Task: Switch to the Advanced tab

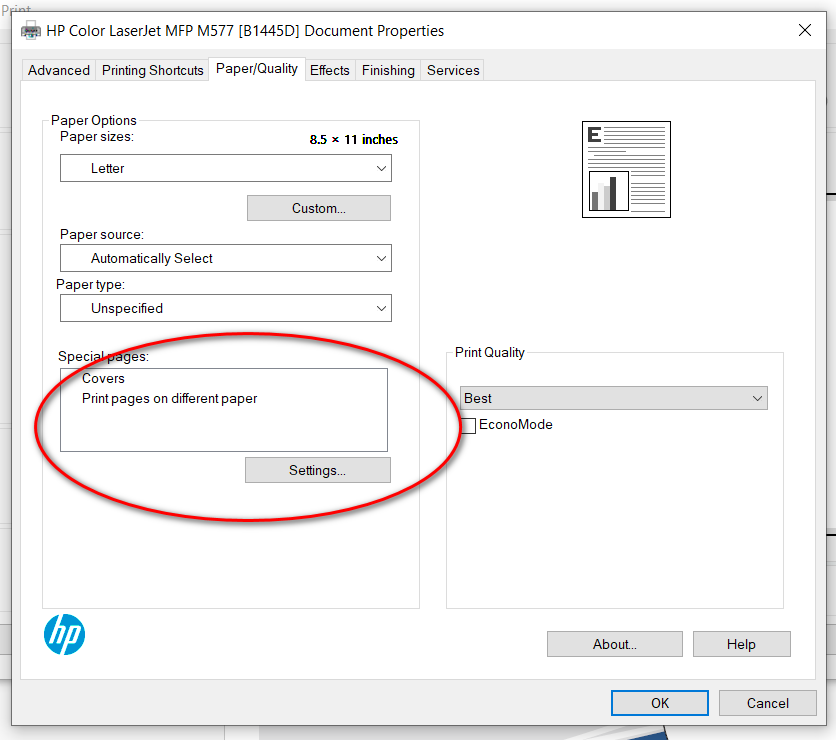Action: (58, 70)
